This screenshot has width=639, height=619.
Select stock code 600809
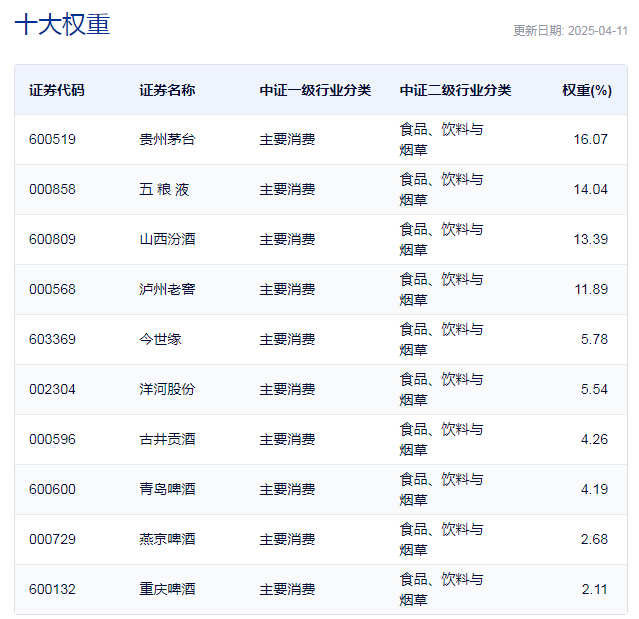click(x=52, y=239)
